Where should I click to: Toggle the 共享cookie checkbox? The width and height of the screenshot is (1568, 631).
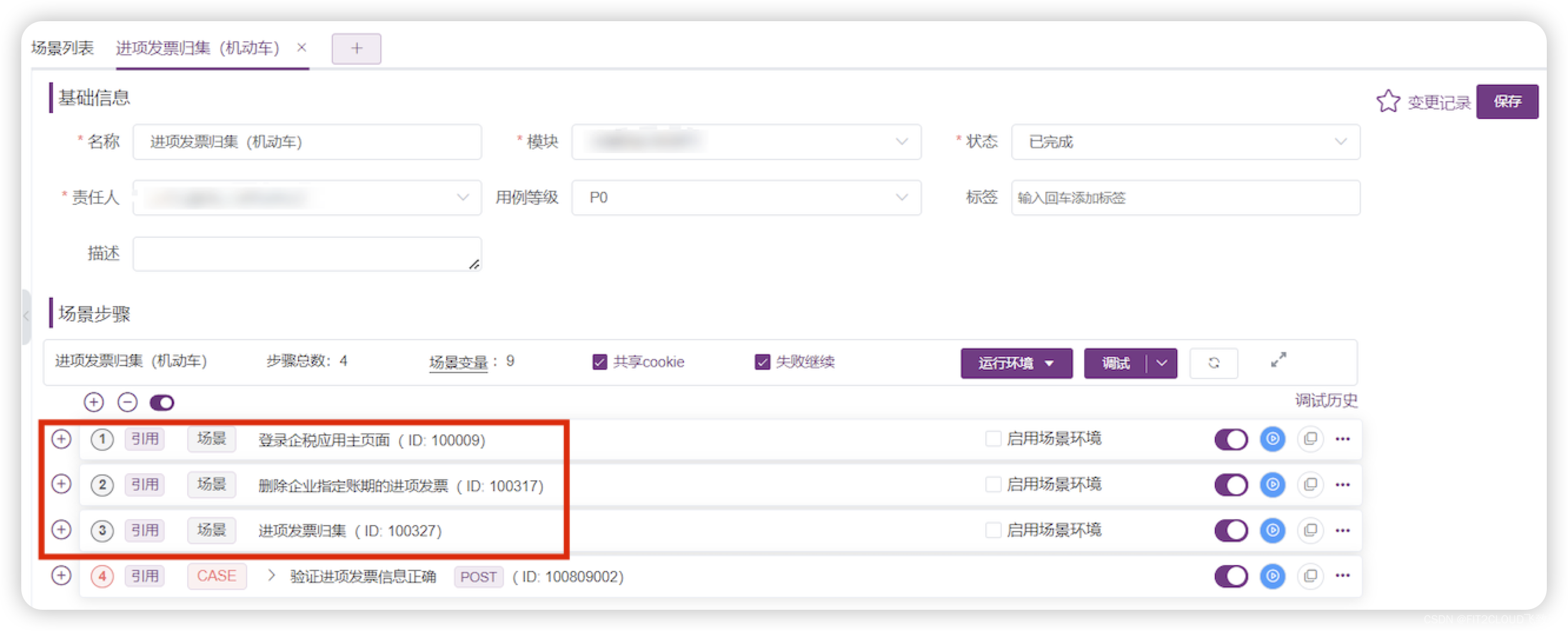pos(599,362)
